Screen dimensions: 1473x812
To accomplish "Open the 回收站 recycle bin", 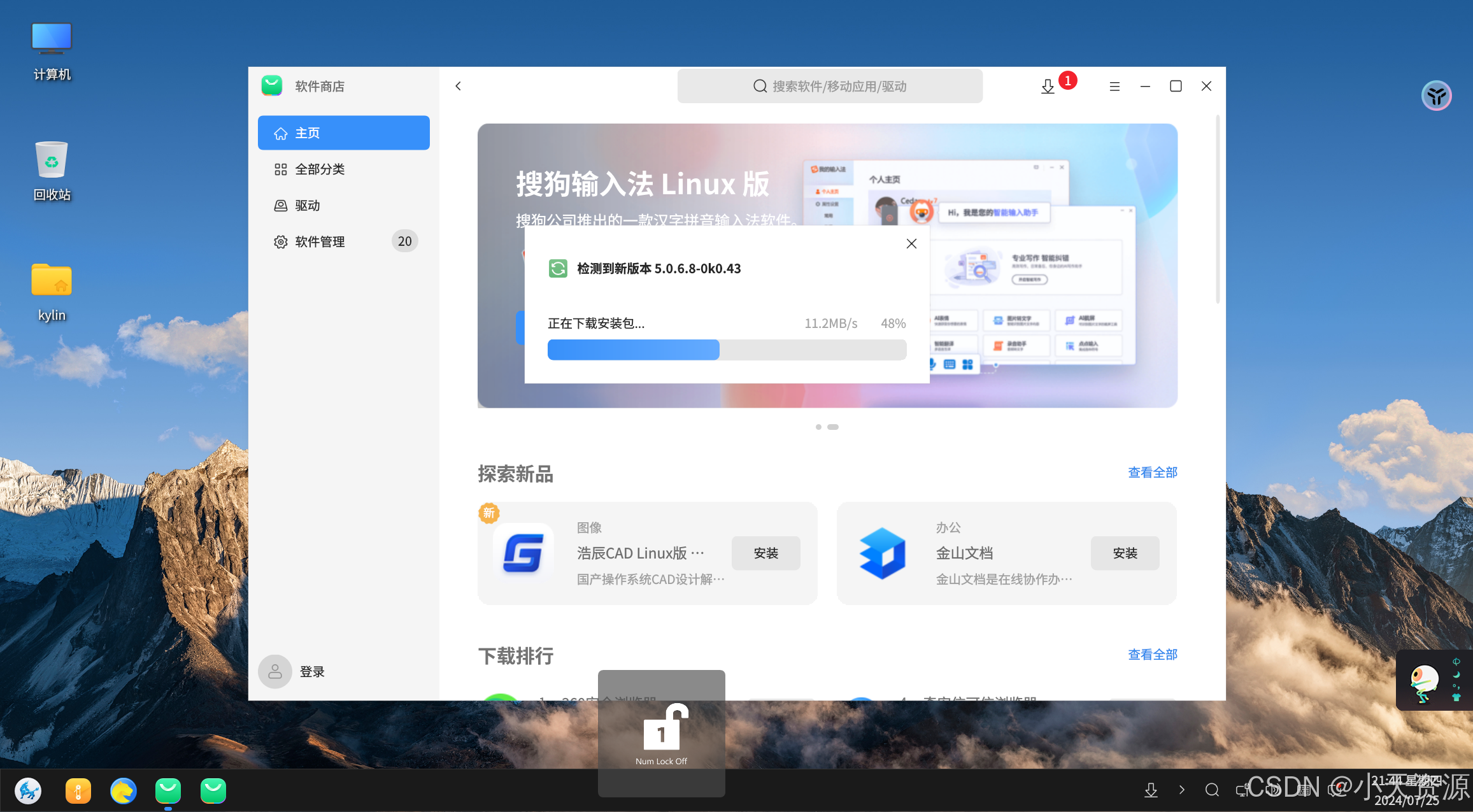I will coord(52,171).
